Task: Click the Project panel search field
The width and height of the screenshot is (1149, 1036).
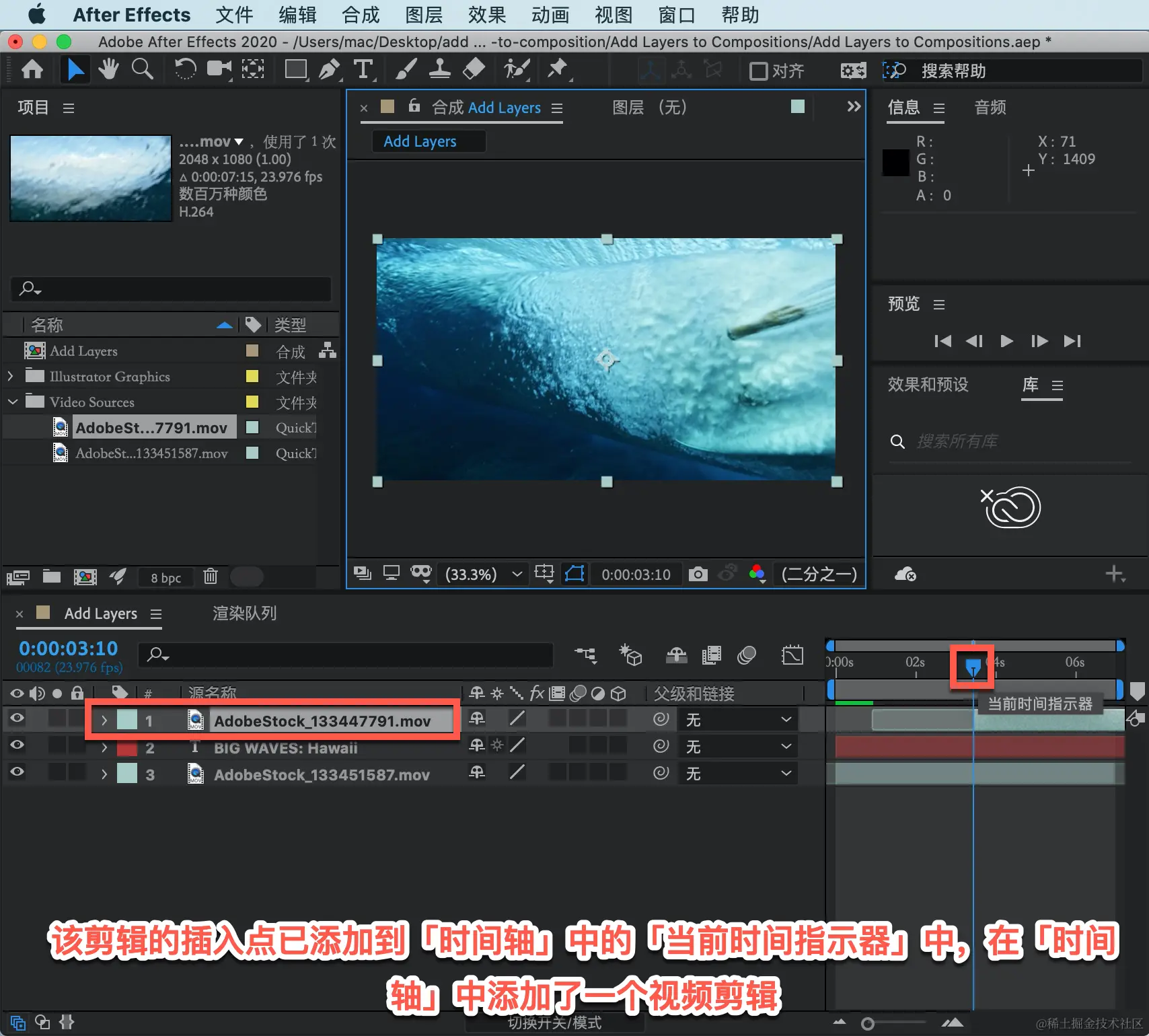Action: (171, 289)
